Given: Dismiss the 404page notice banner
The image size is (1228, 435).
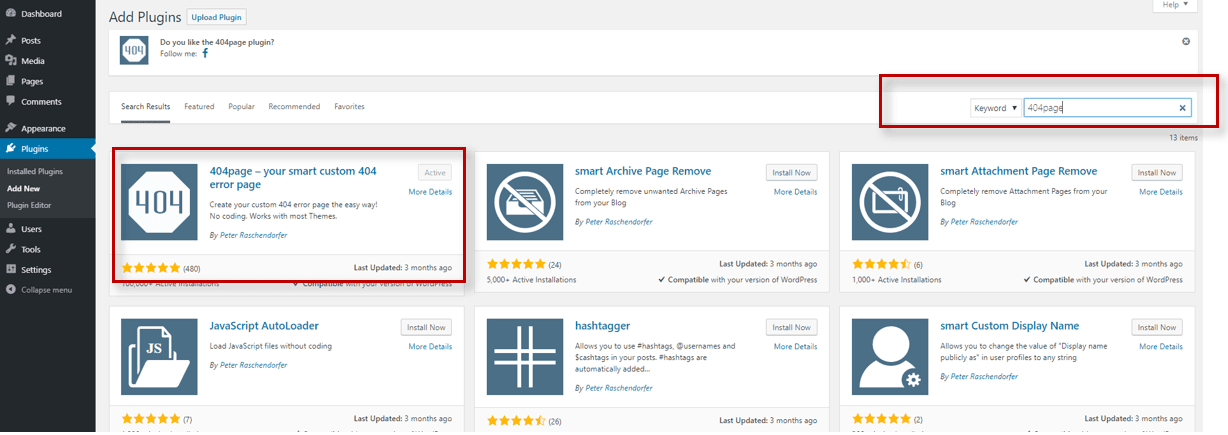Looking at the screenshot, I should (1186, 41).
